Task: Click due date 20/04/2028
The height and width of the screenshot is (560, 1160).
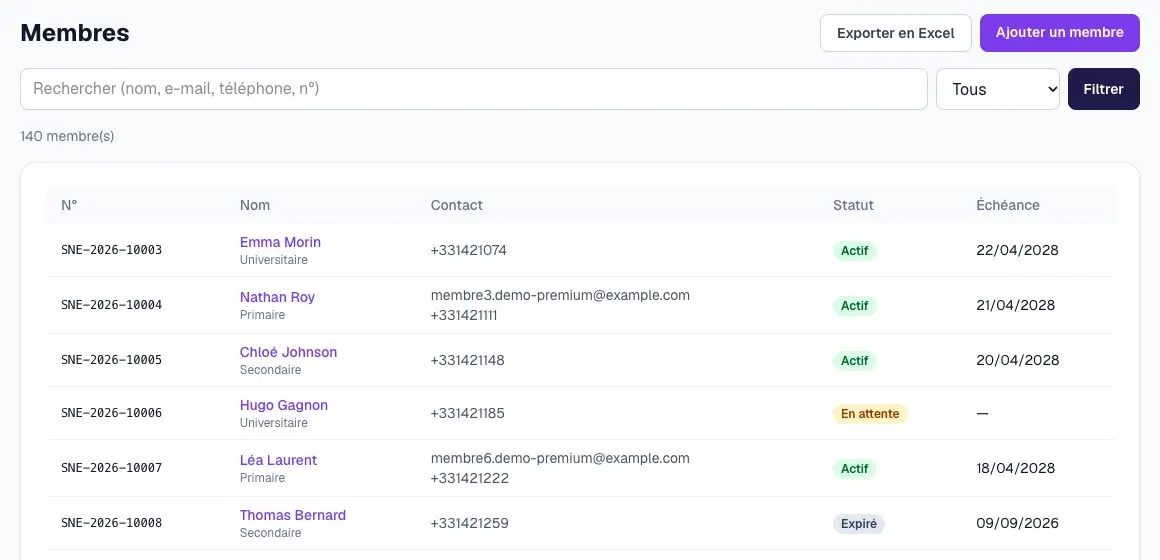Action: tap(1018, 360)
